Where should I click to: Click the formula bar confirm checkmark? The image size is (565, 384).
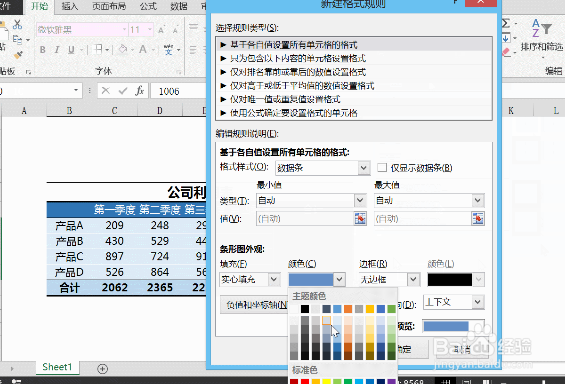[123, 91]
